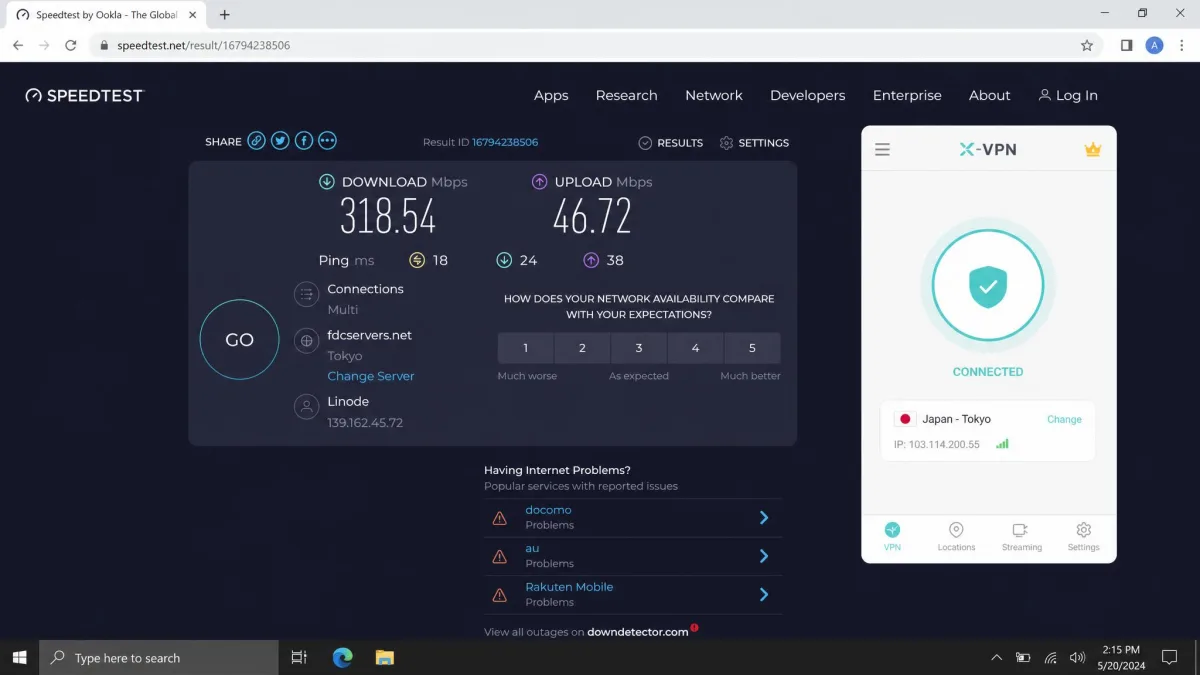
Task: Rate network availability as 4
Action: [695, 348]
